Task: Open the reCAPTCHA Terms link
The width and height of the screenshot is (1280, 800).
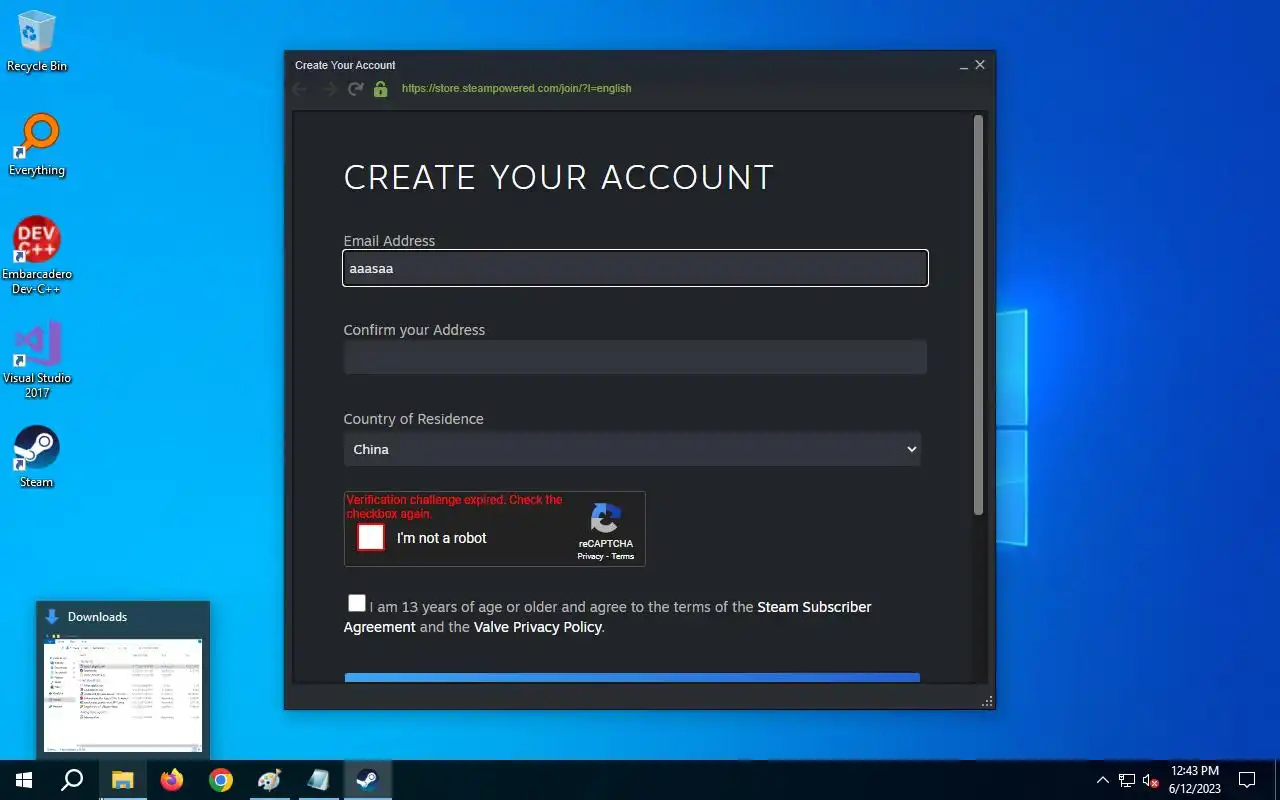Action: (x=623, y=556)
